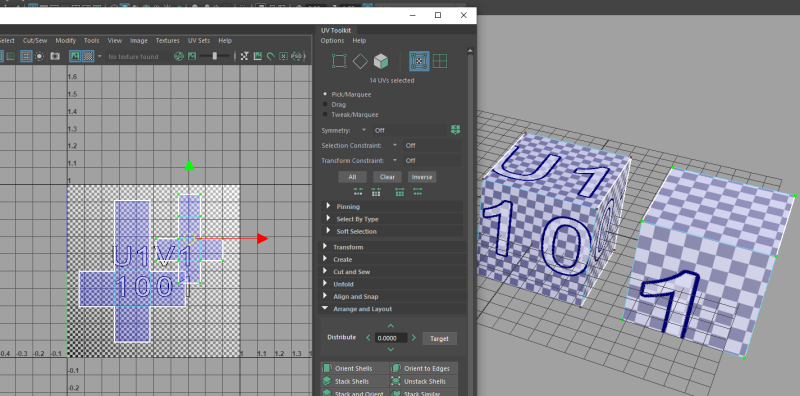The height and width of the screenshot is (396, 800).
Task: Expand the Cut and Sew section
Action: coord(392,271)
